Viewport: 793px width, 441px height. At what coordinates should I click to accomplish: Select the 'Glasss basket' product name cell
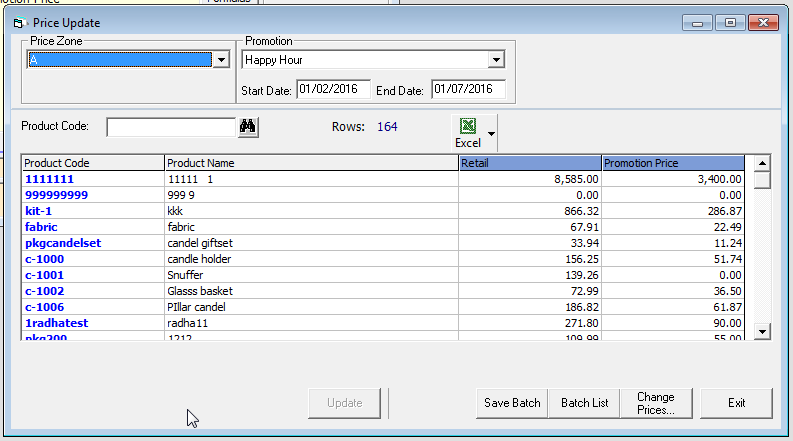point(312,291)
